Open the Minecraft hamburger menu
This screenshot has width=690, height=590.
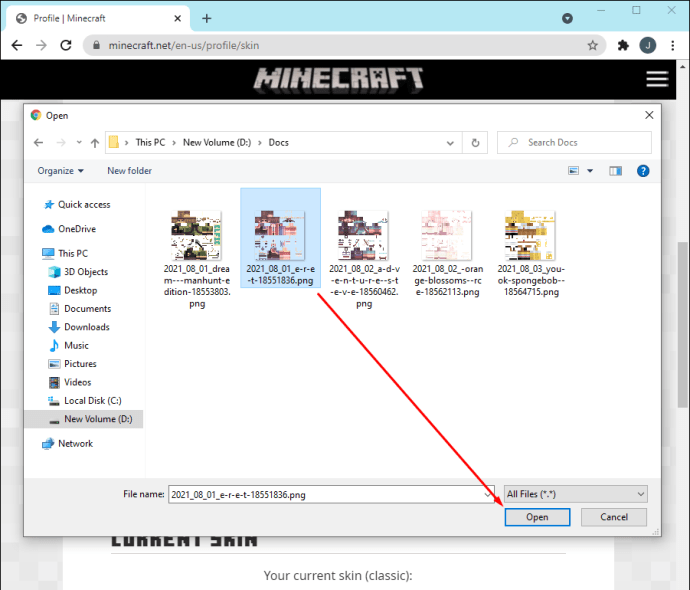click(x=657, y=79)
